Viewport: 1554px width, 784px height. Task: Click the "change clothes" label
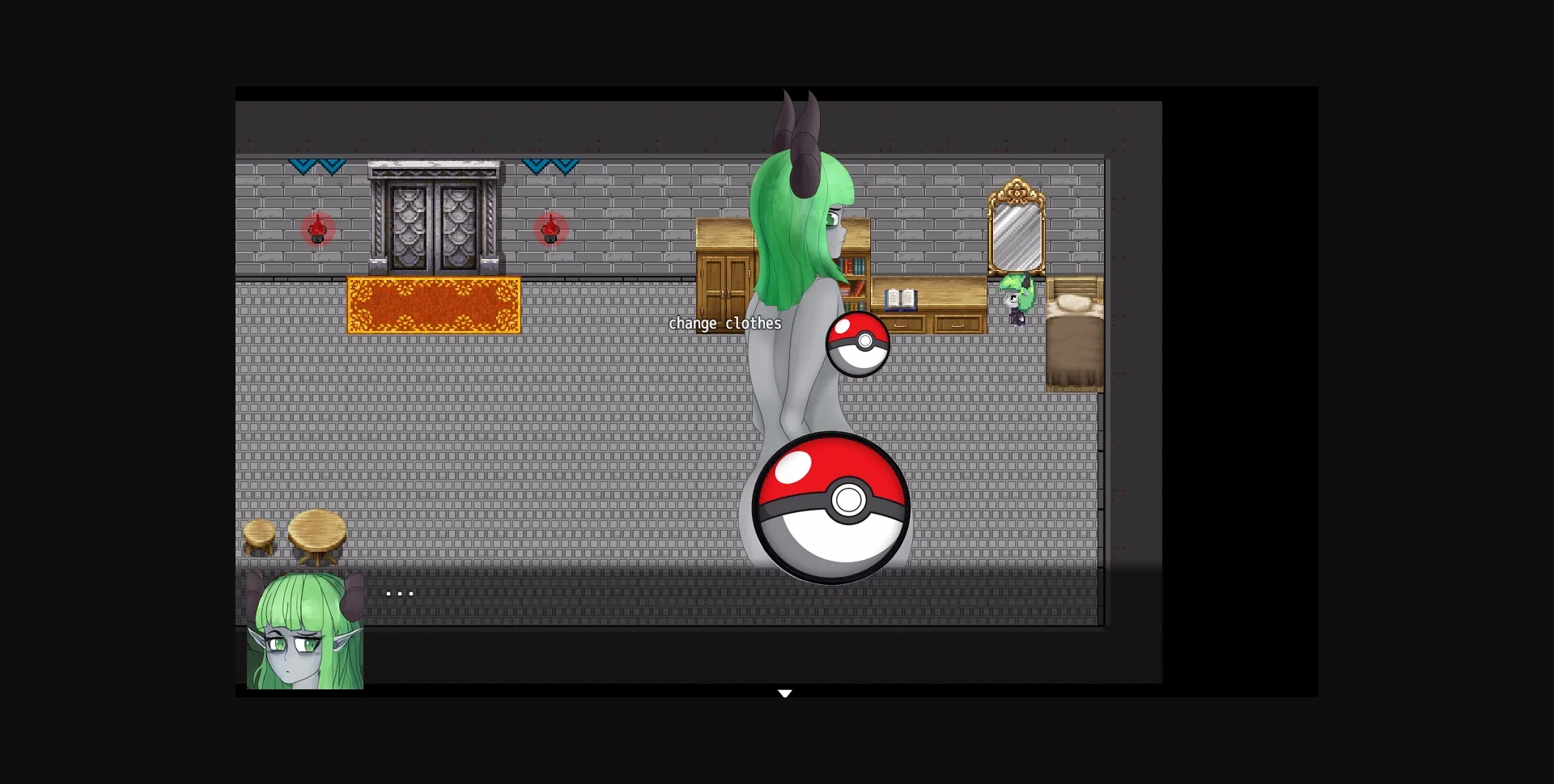724,324
